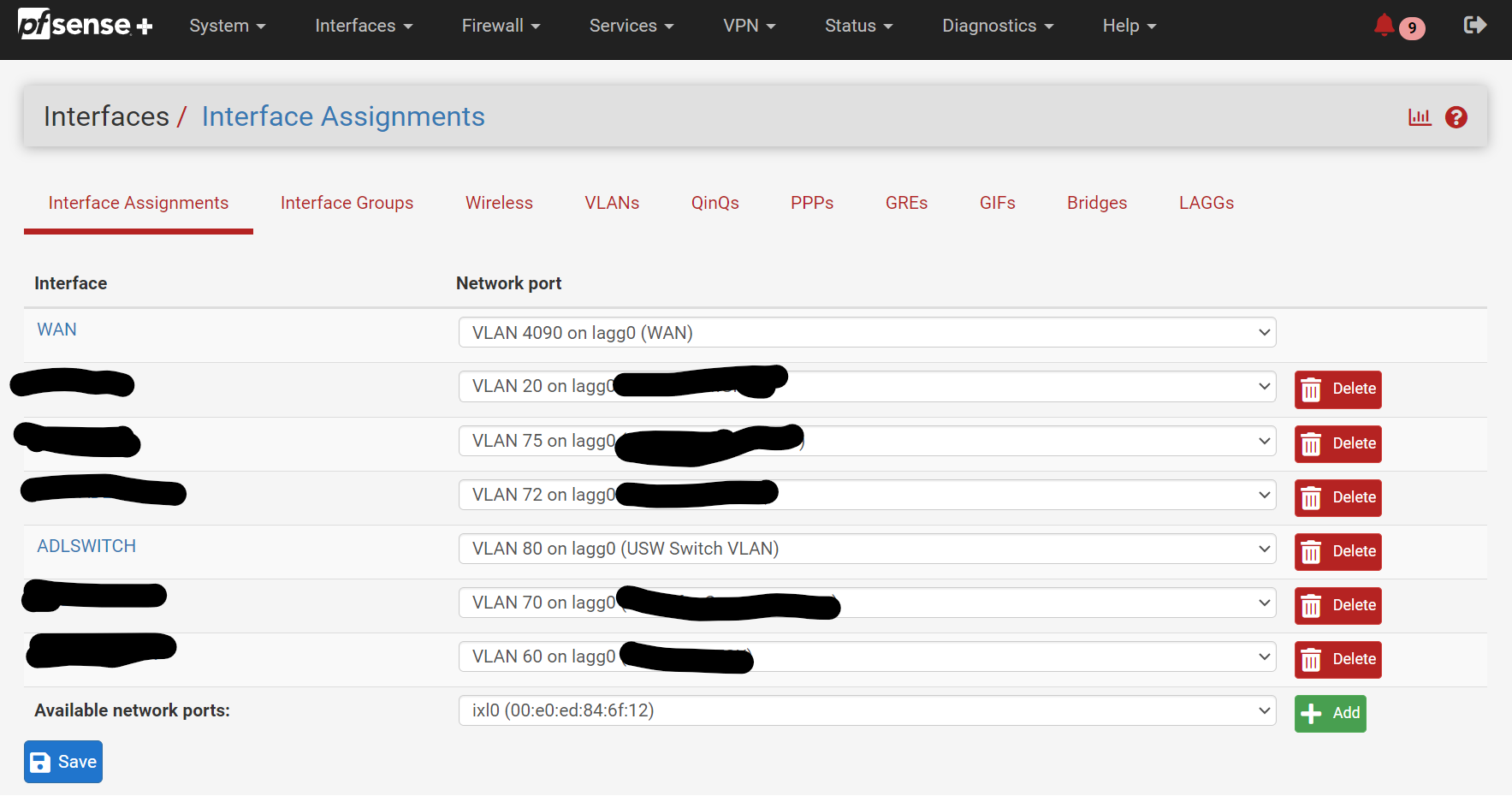Open the Diagnostics menu
The width and height of the screenshot is (1512, 796).
click(x=997, y=26)
